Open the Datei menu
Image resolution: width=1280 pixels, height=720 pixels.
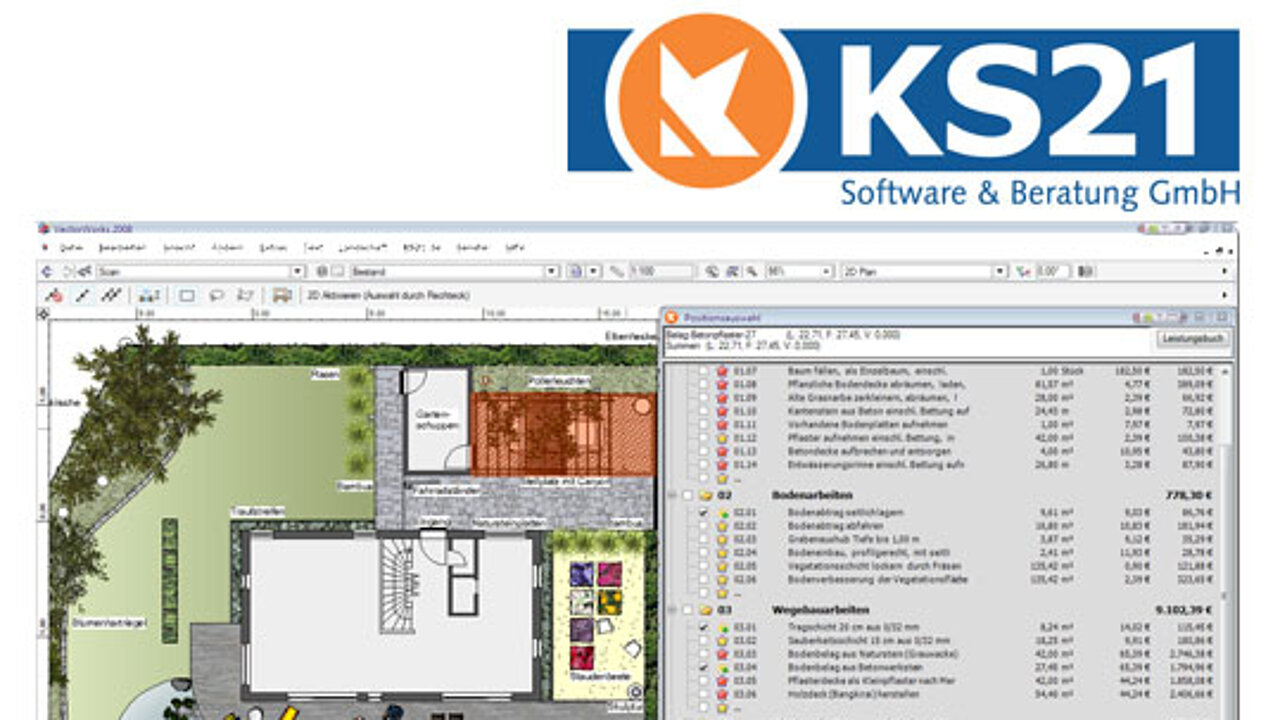[71, 247]
